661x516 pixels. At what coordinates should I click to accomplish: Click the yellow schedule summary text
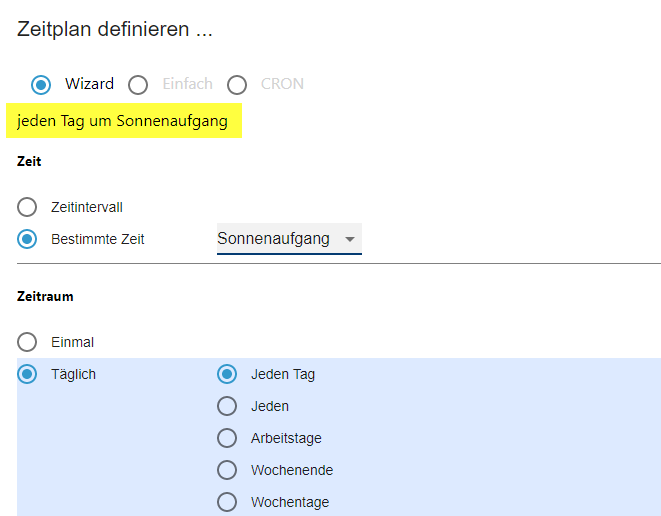click(x=123, y=122)
